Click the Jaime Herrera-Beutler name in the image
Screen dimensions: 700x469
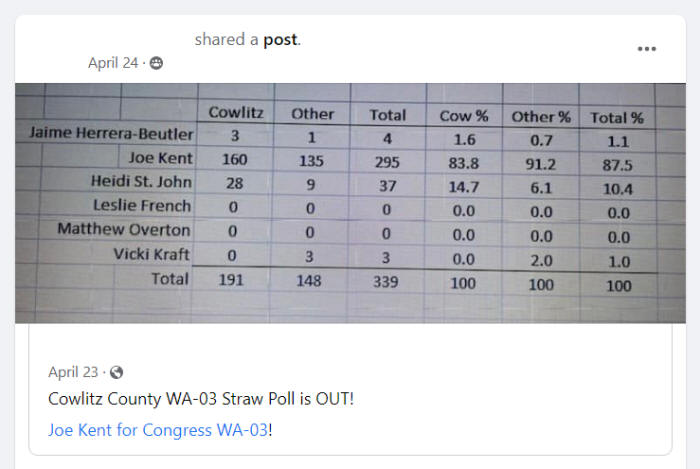click(x=111, y=133)
